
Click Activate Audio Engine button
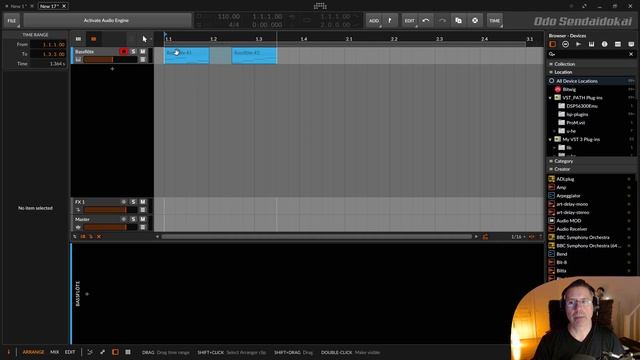107,20
